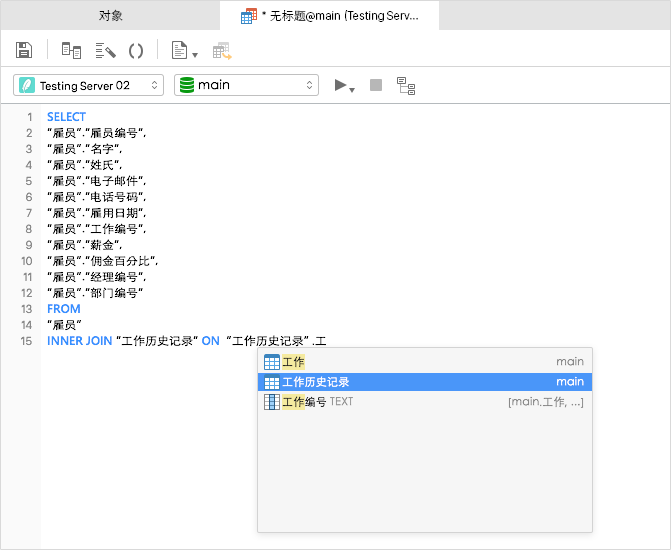
Task: Click line number 15 in the gutter
Action: (x=27, y=341)
